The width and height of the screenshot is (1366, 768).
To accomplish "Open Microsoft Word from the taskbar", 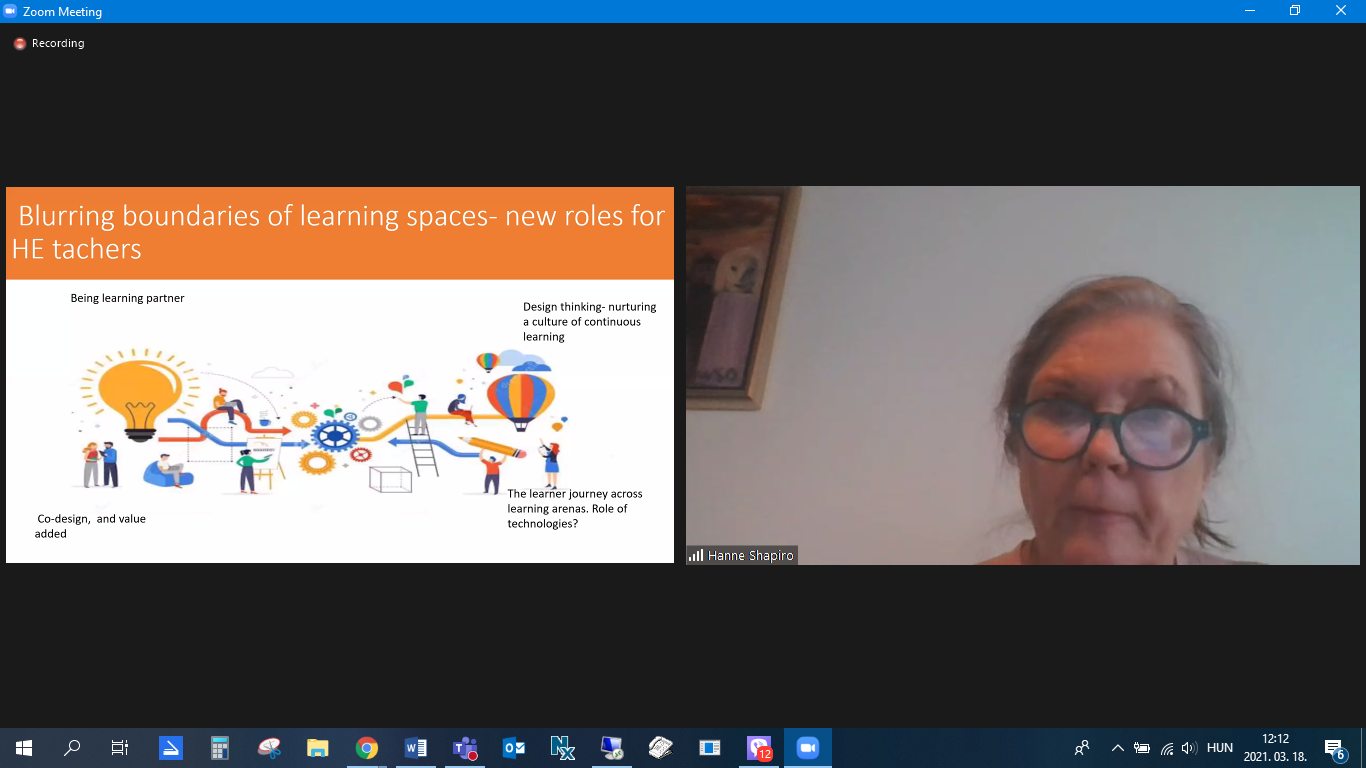I will pos(416,748).
